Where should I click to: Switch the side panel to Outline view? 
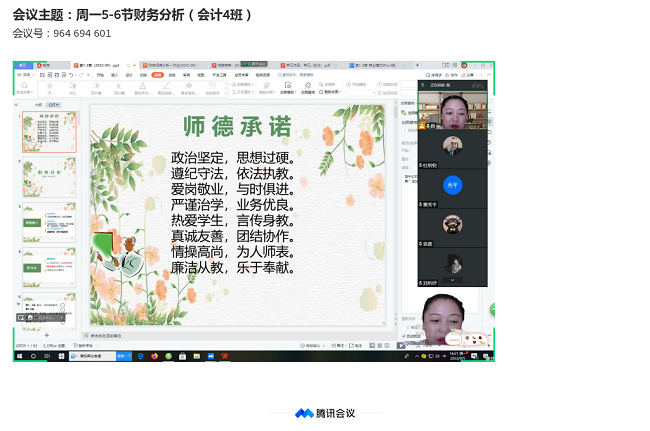click(x=38, y=104)
